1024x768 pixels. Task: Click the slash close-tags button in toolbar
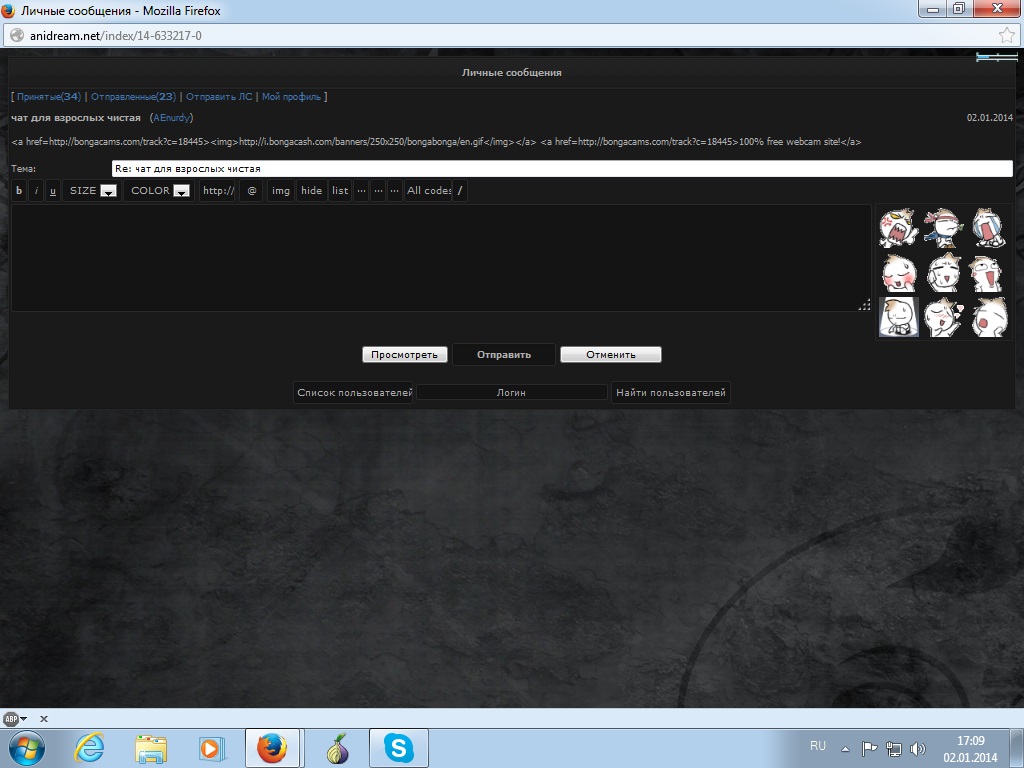click(x=460, y=191)
